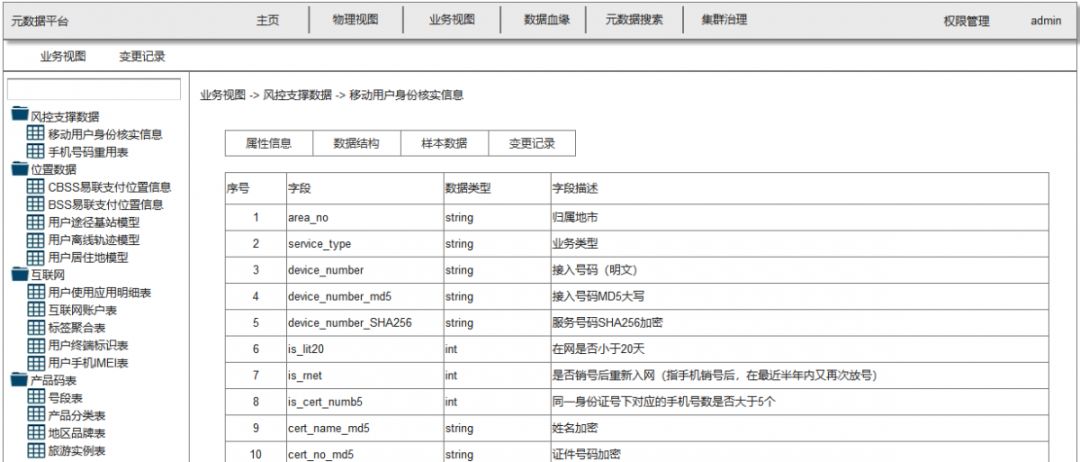Screen dimensions: 1080x462
Task: Click the device_number_SHA256 field cell
Action: tap(364, 323)
